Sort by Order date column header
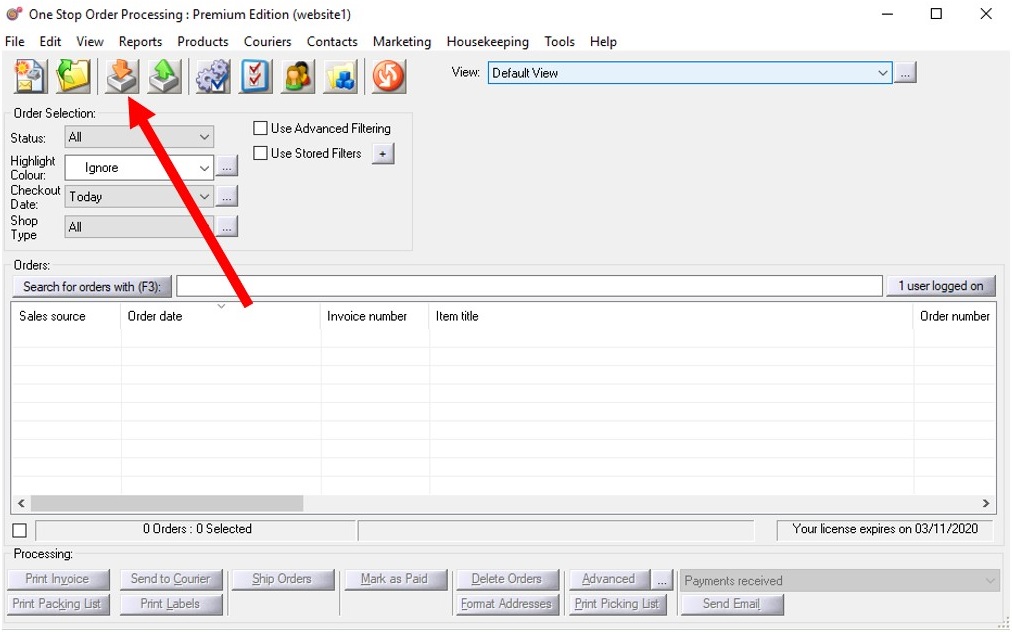 [221, 316]
